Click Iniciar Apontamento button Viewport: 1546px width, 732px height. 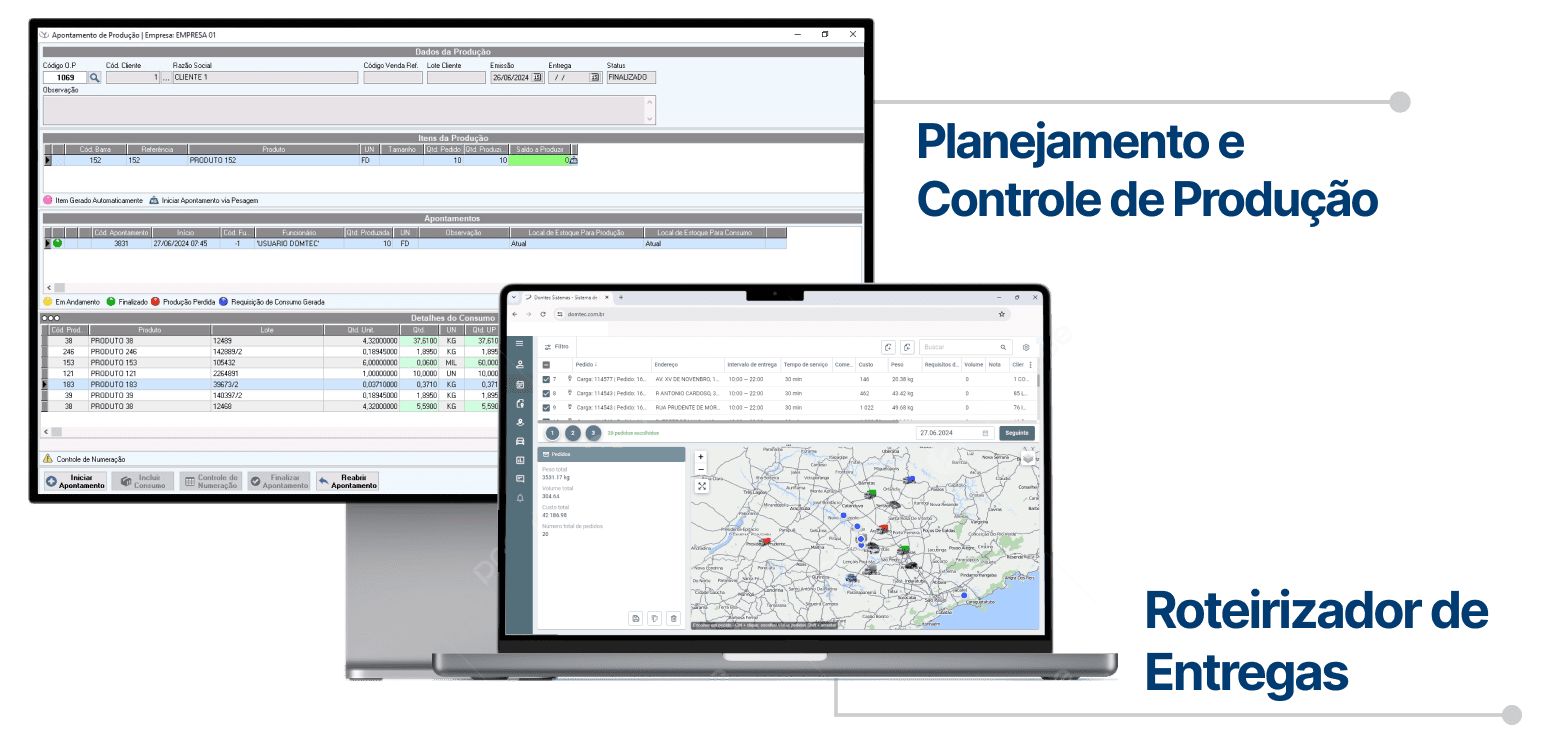tap(75, 481)
